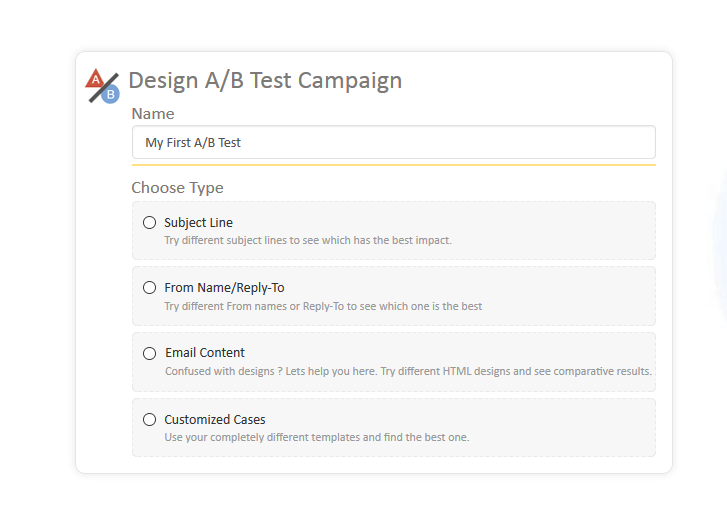Enable the Email Content radio button
Screen dimensions: 727x529
150,353
